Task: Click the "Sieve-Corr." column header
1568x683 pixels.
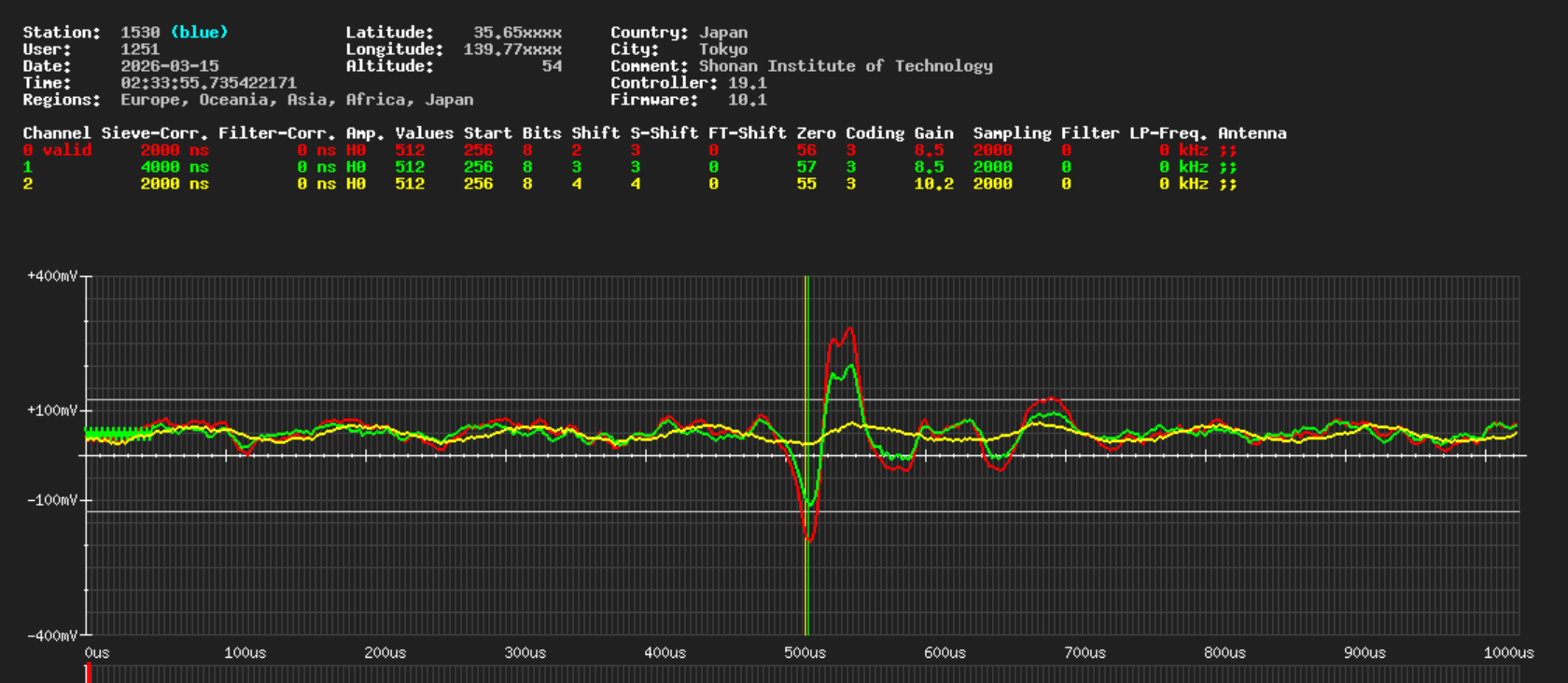Action: 154,133
